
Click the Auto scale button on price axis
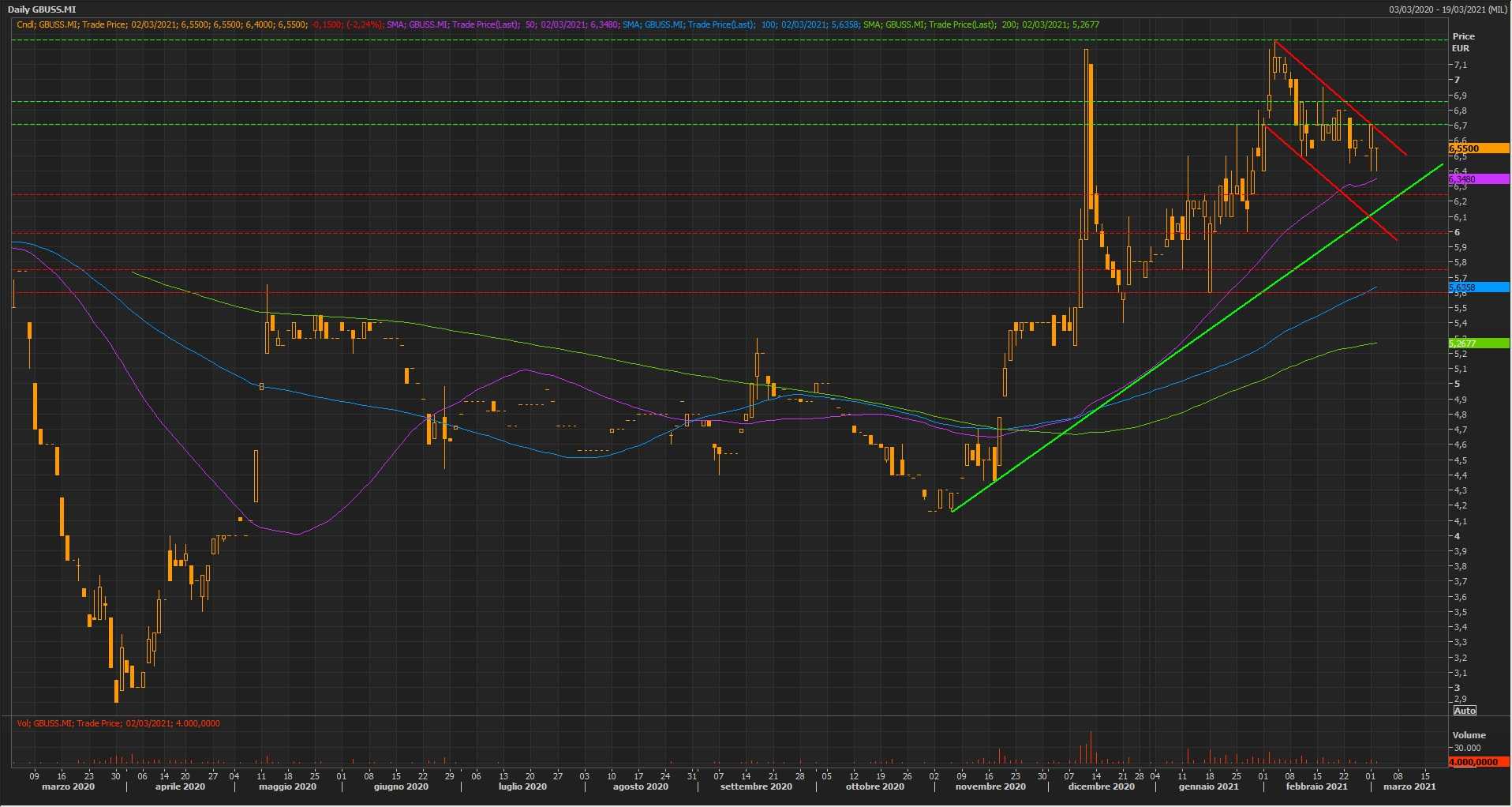1465,711
